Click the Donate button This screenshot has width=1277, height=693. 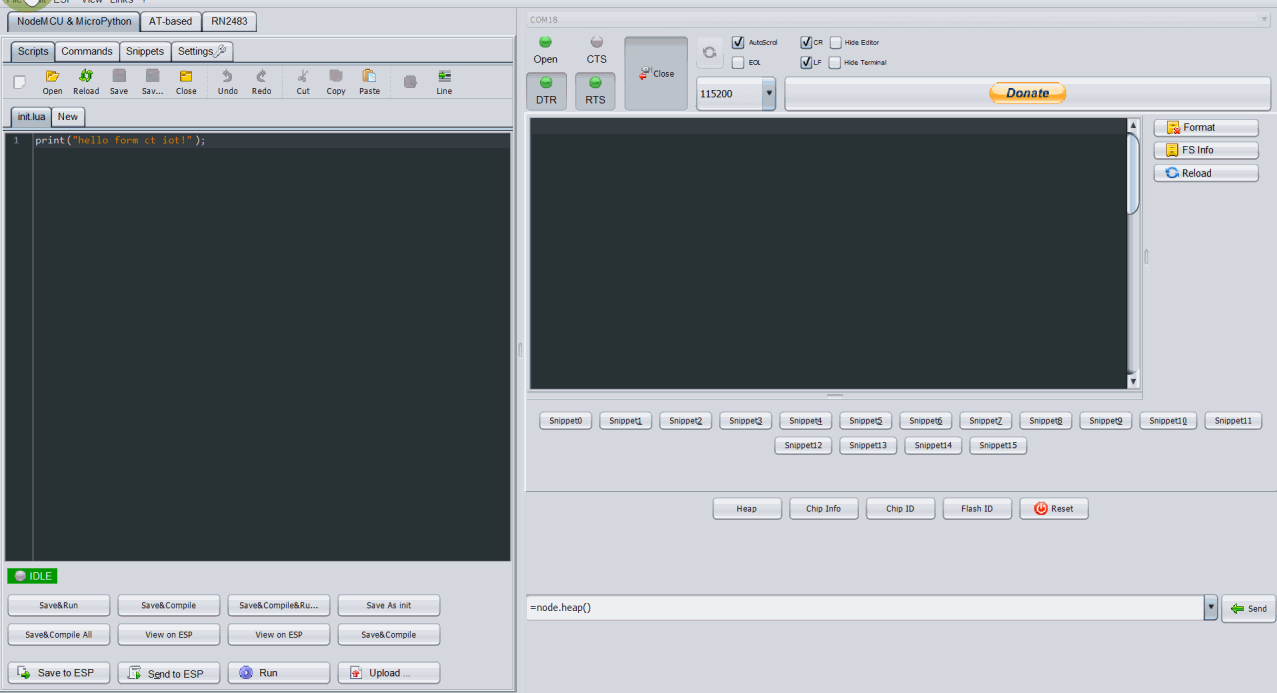pyautogui.click(x=1028, y=93)
